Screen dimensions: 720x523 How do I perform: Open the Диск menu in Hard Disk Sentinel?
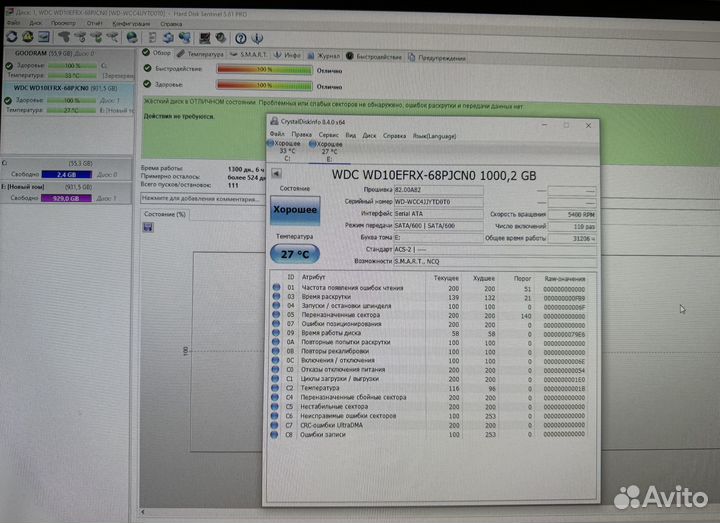click(x=35, y=22)
